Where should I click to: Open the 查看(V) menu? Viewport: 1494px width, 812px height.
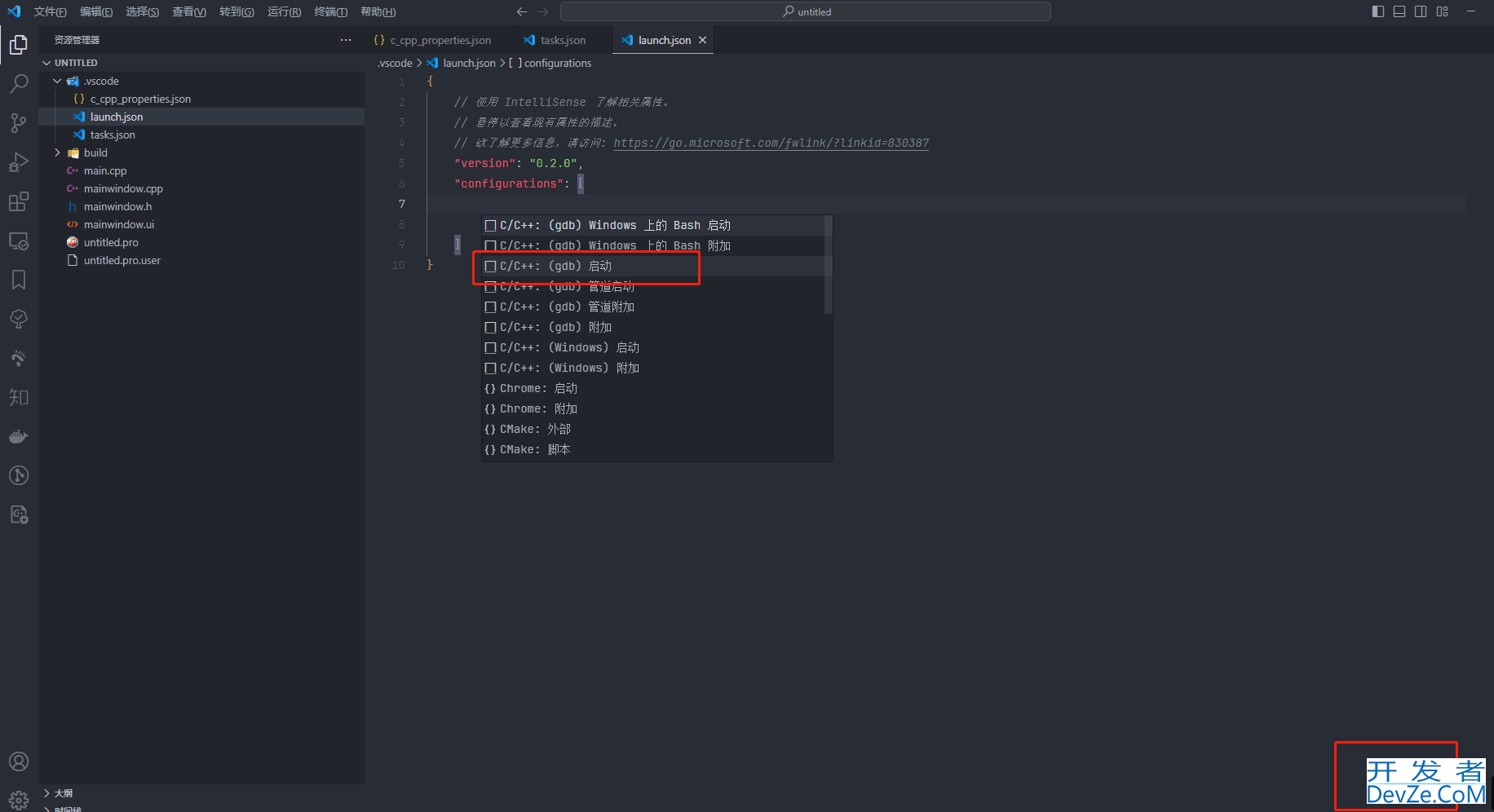click(189, 11)
